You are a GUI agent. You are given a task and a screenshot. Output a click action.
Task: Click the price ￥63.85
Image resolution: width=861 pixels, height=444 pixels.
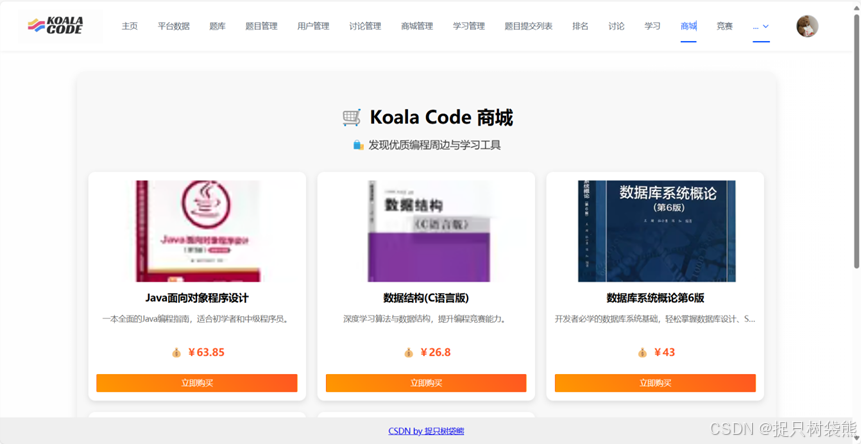[206, 352]
